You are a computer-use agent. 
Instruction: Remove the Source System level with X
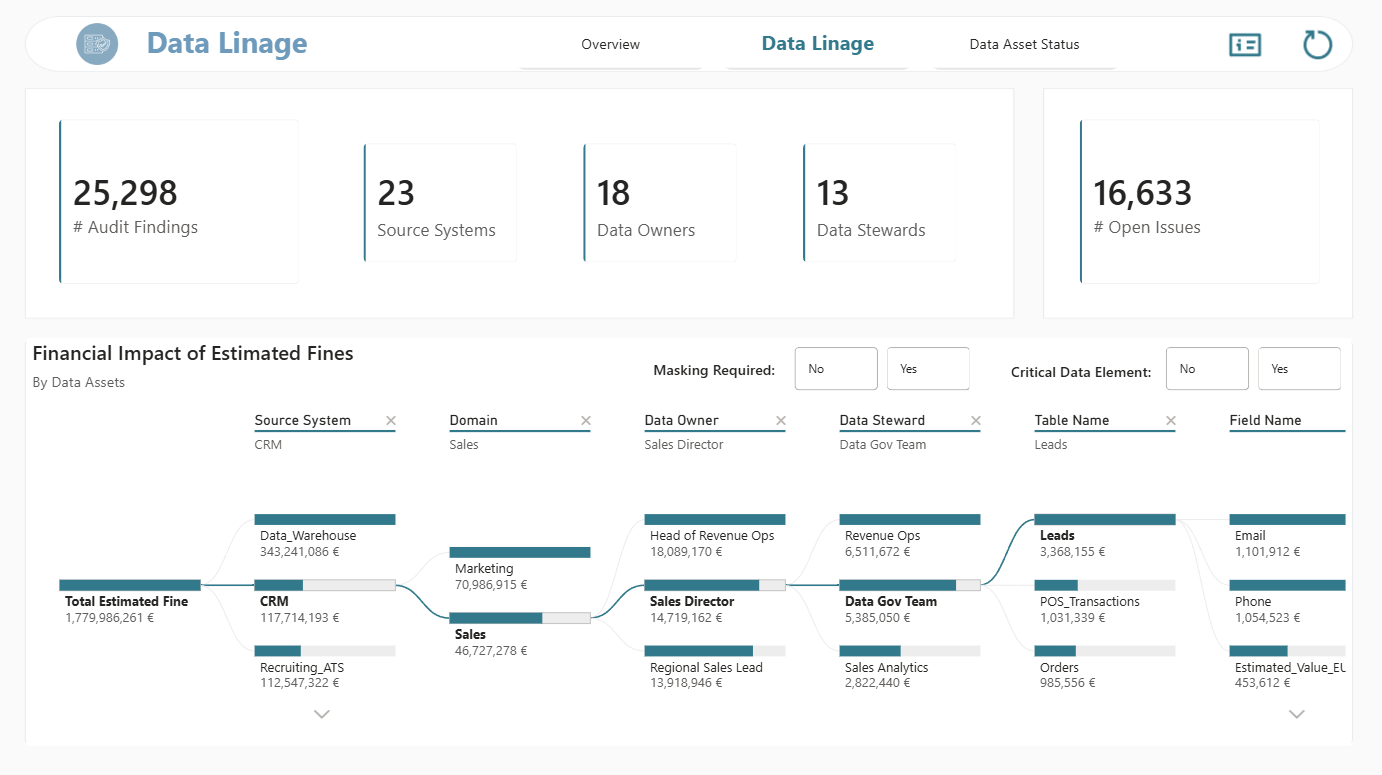coord(391,421)
